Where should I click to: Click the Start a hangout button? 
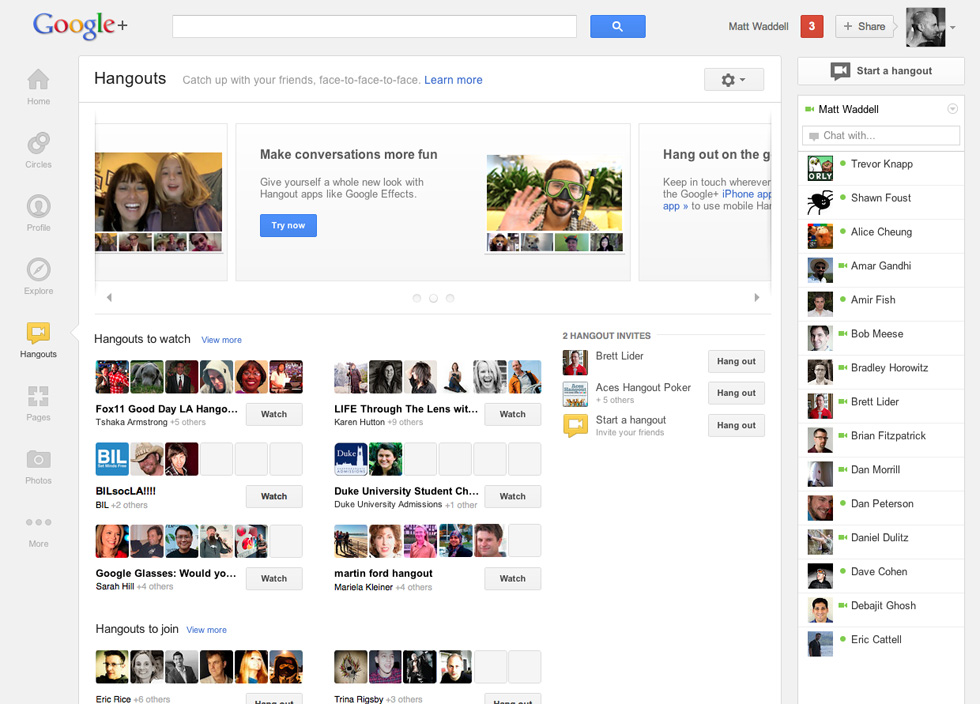880,71
